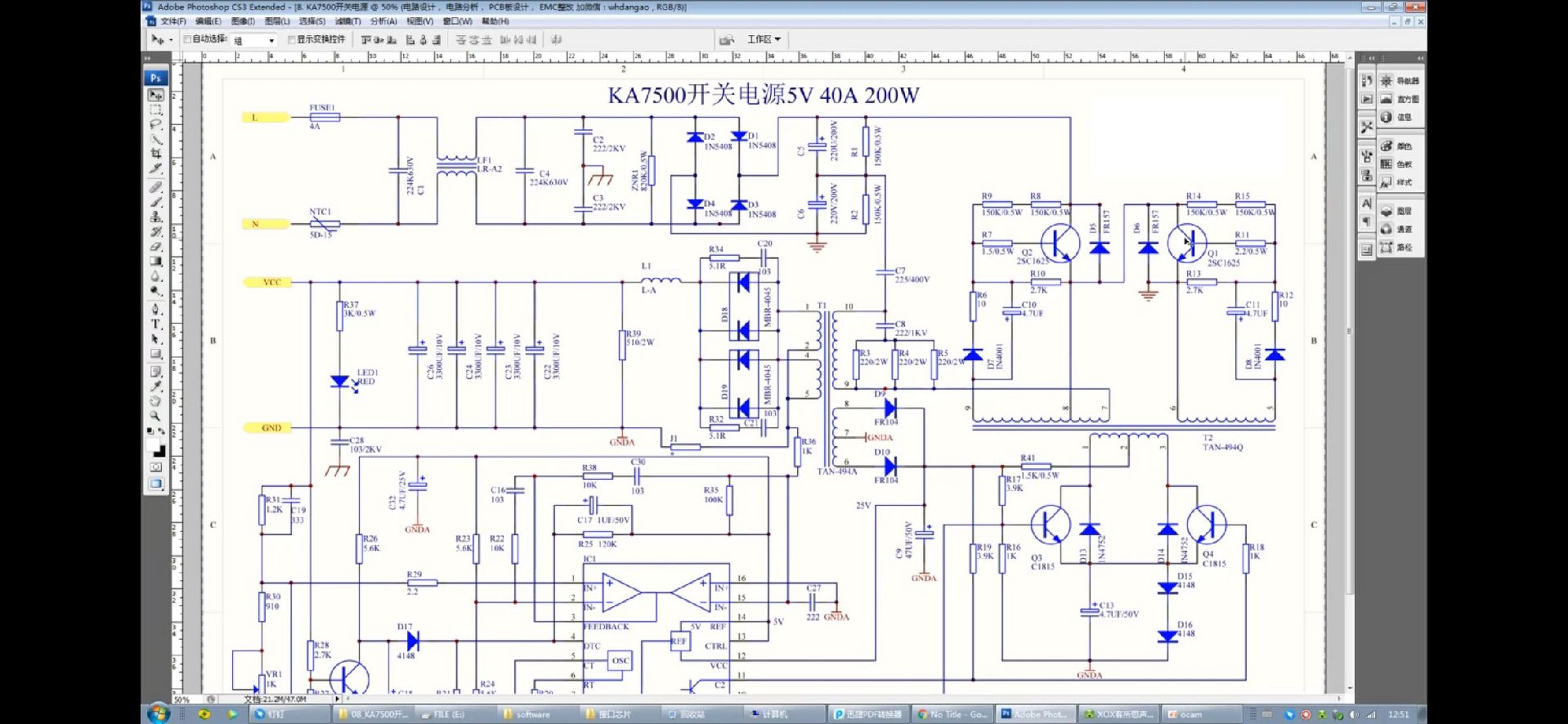This screenshot has width=1568, height=724.
Task: Select the Move tool in toolbox
Action: [x=156, y=95]
